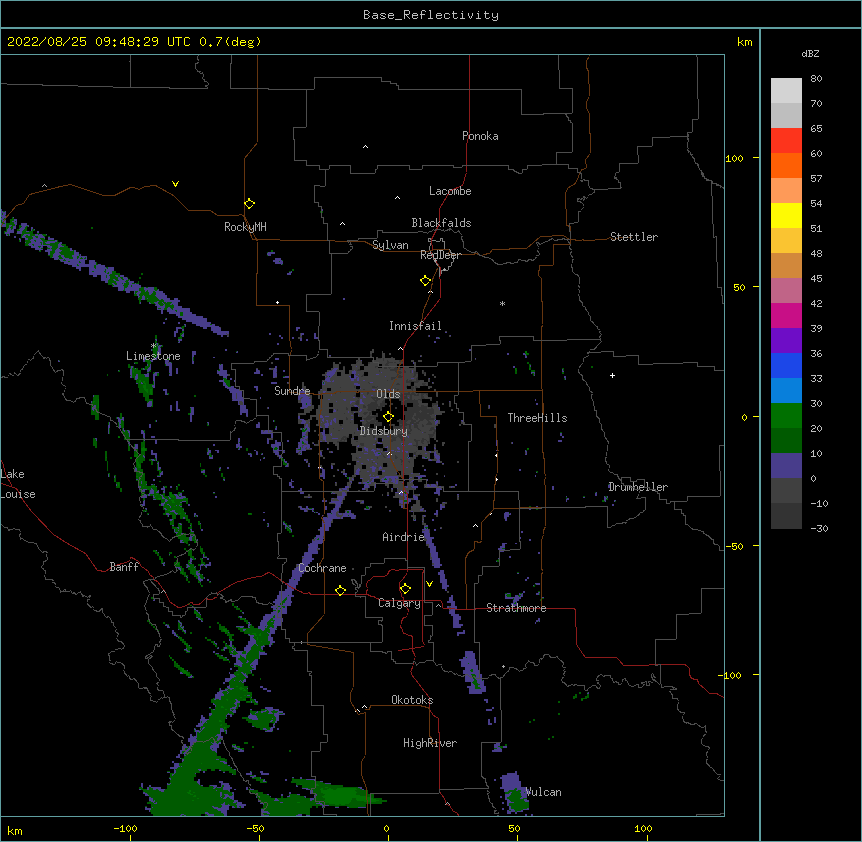
Task: Click the Didsbury city label
Action: point(384,431)
